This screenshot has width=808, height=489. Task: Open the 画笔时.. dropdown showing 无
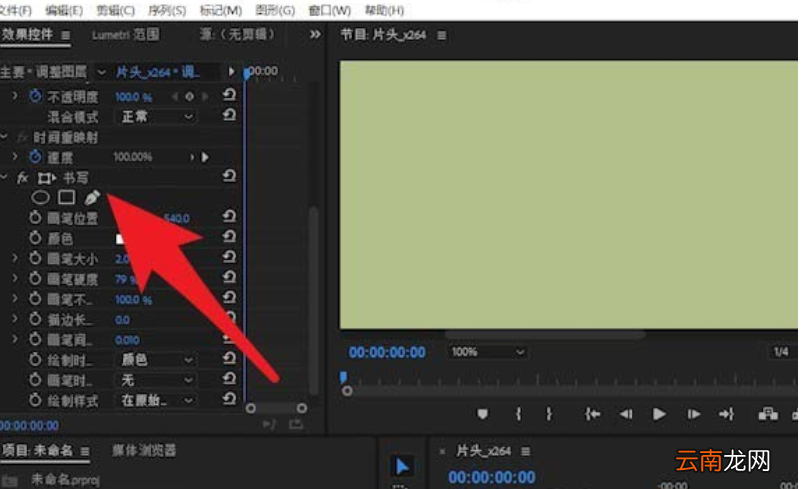click(156, 380)
